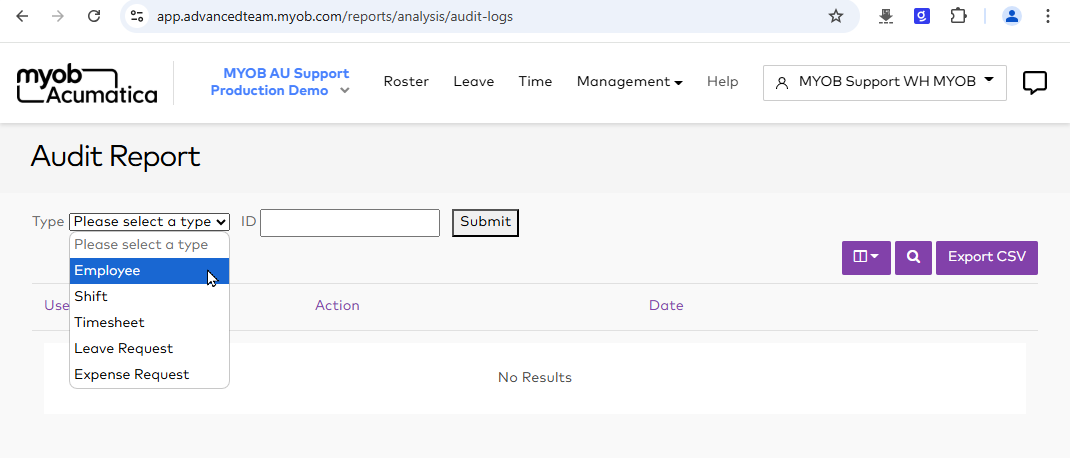
Task: Open the Roster menu item
Action: pyautogui.click(x=406, y=82)
